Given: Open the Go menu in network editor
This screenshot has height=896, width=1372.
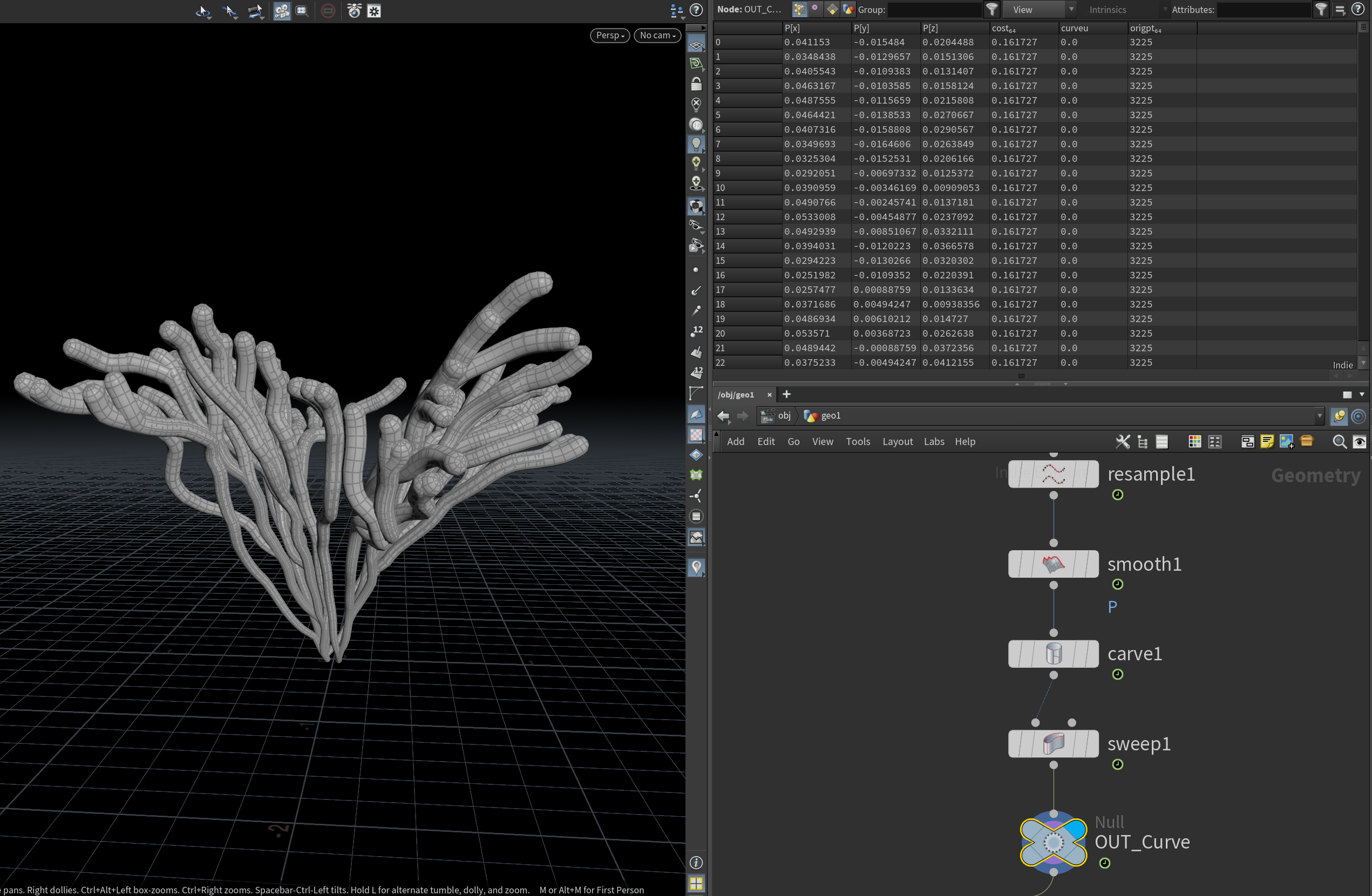Looking at the screenshot, I should (794, 441).
